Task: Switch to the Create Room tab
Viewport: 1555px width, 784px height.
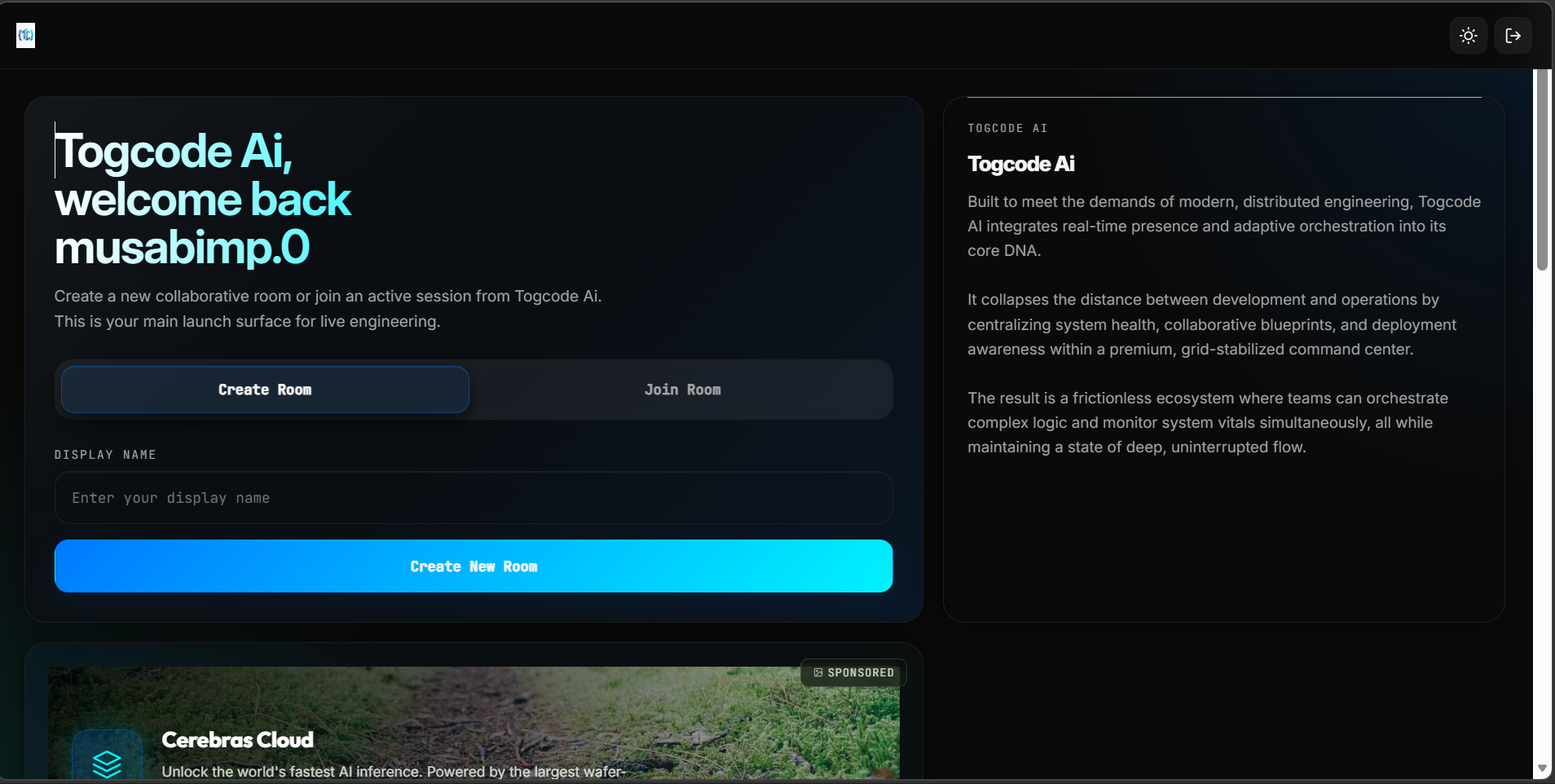Action: coord(264,389)
